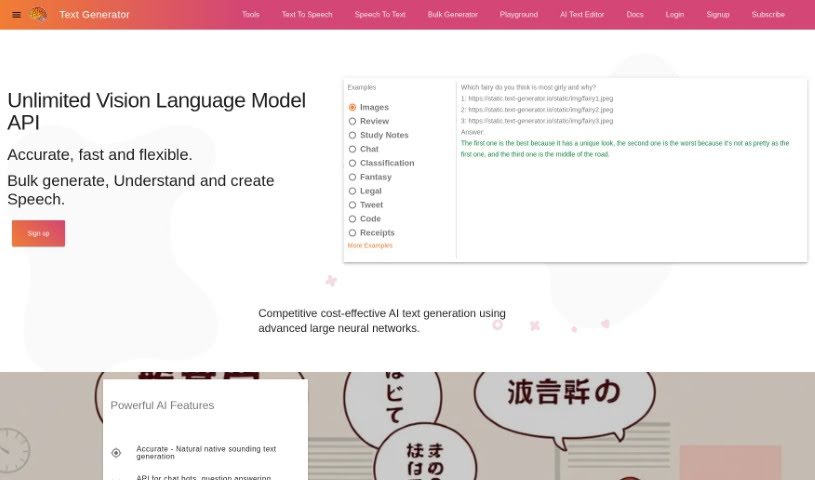Select the Review example radio
This screenshot has width=815, height=480.
click(352, 121)
